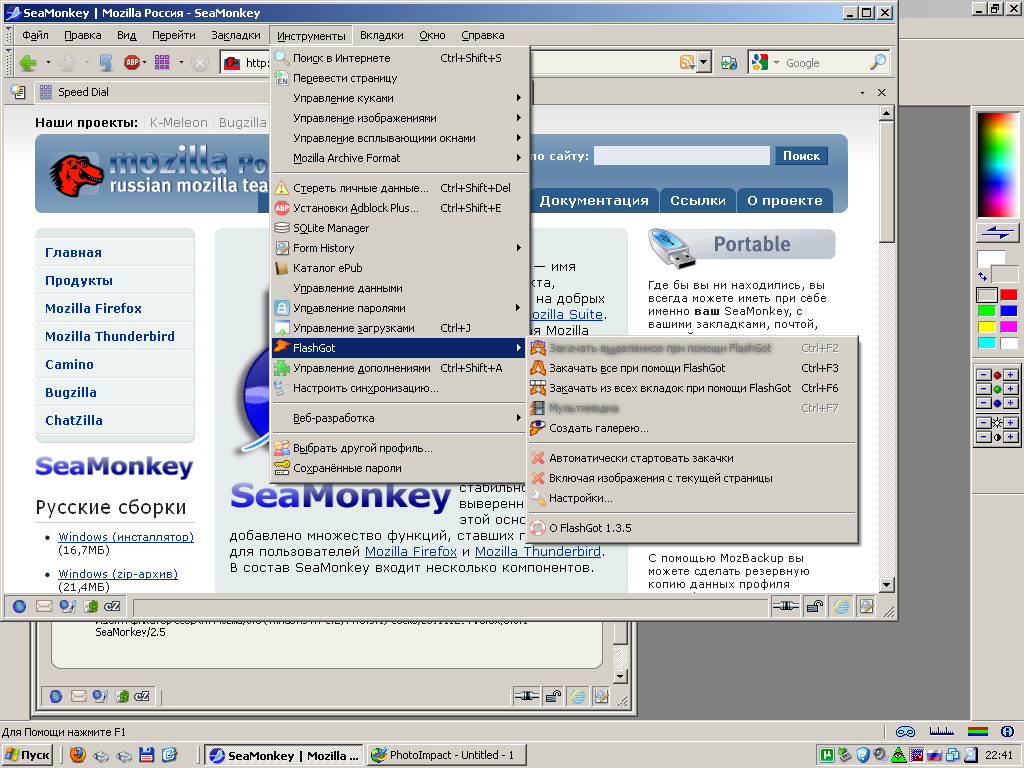Open the list-all-tabs dropdown arrow
Viewport: 1024px width, 768px height.
862,93
